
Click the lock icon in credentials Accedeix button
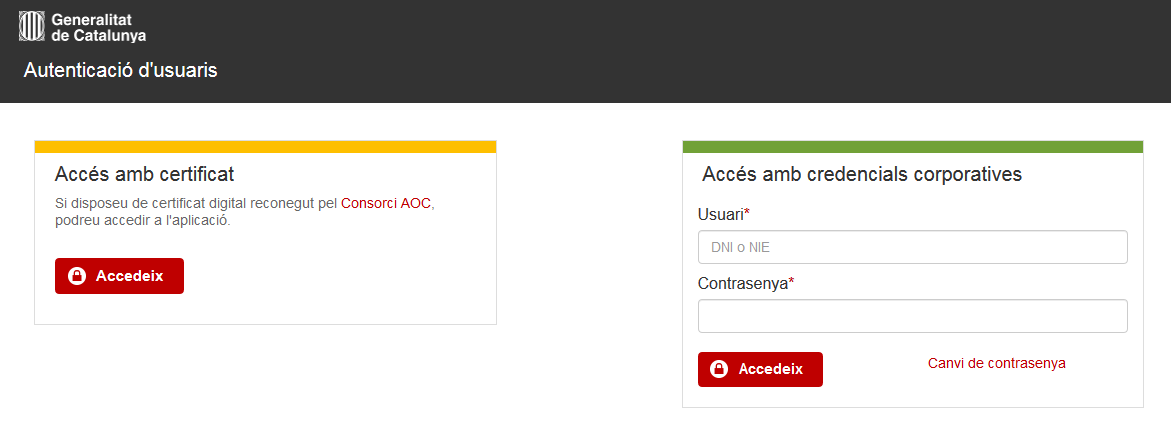[x=719, y=369]
